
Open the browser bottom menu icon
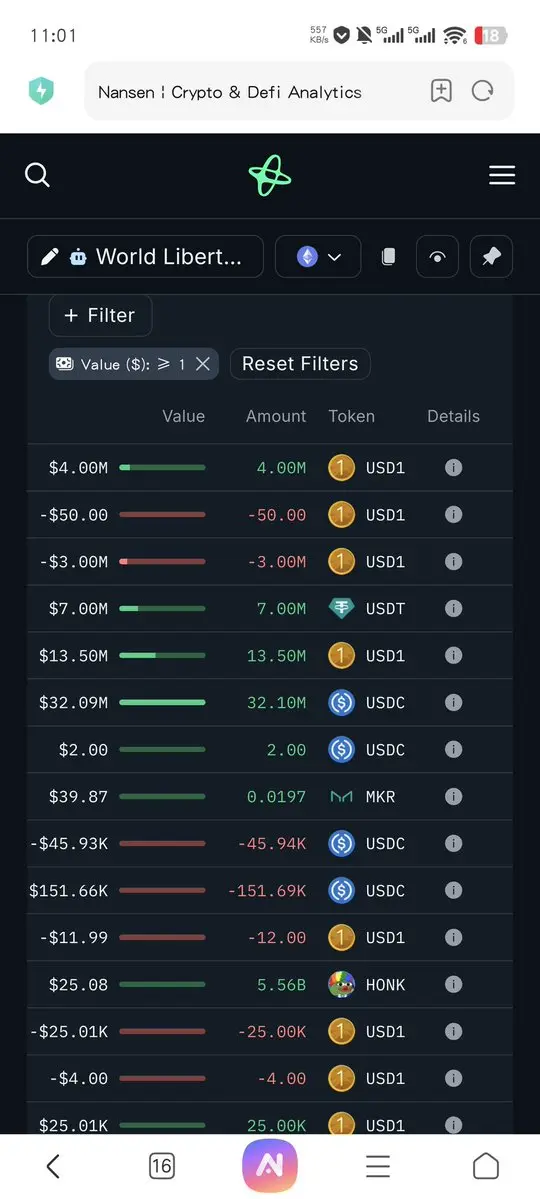point(378,1166)
